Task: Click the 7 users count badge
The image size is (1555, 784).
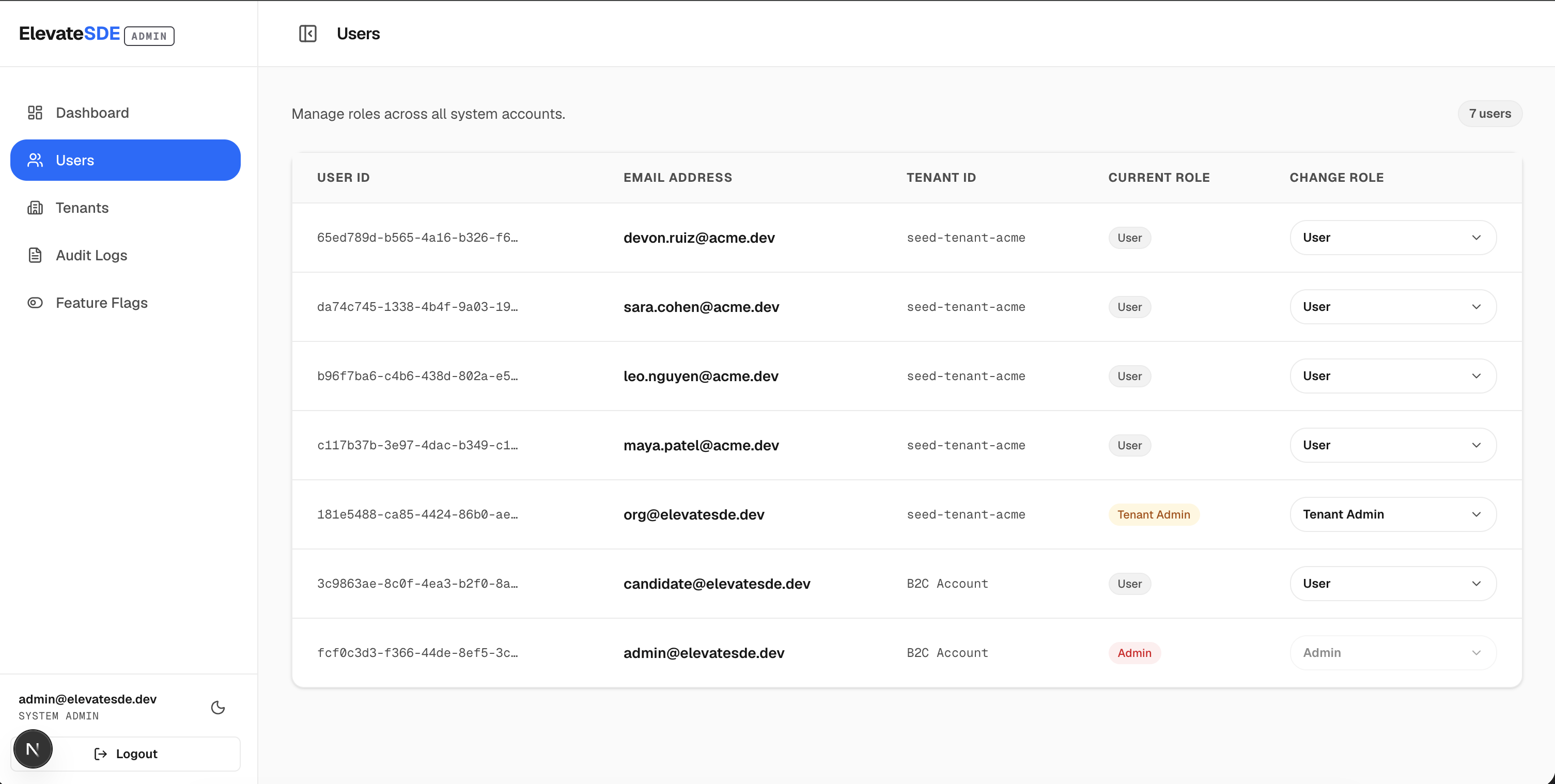Action: pyautogui.click(x=1489, y=114)
